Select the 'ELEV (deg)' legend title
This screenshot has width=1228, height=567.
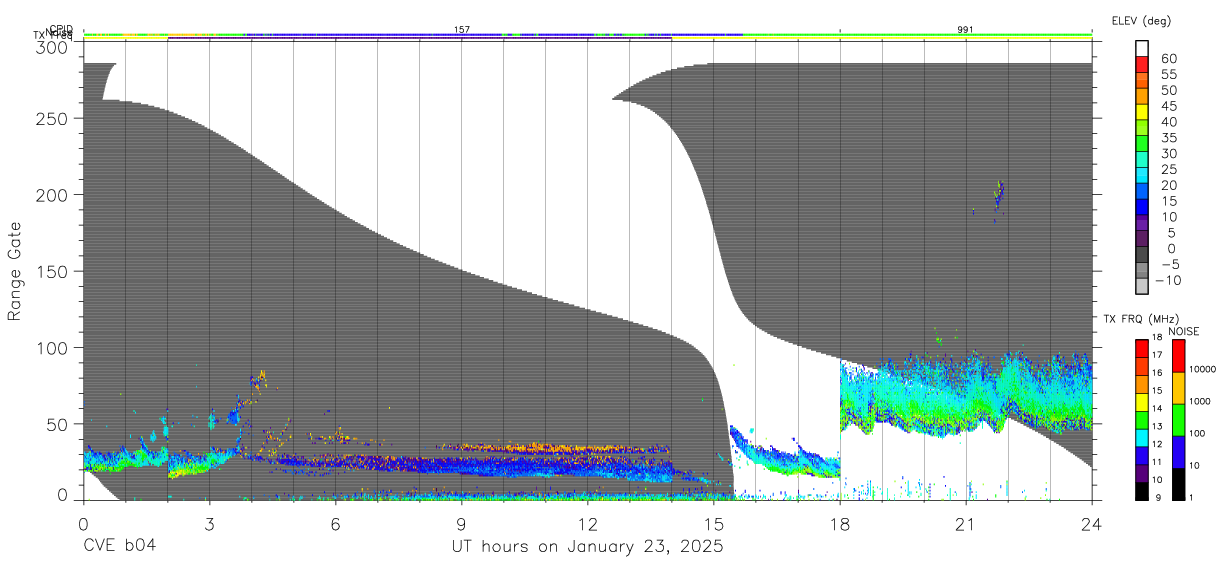1141,20
